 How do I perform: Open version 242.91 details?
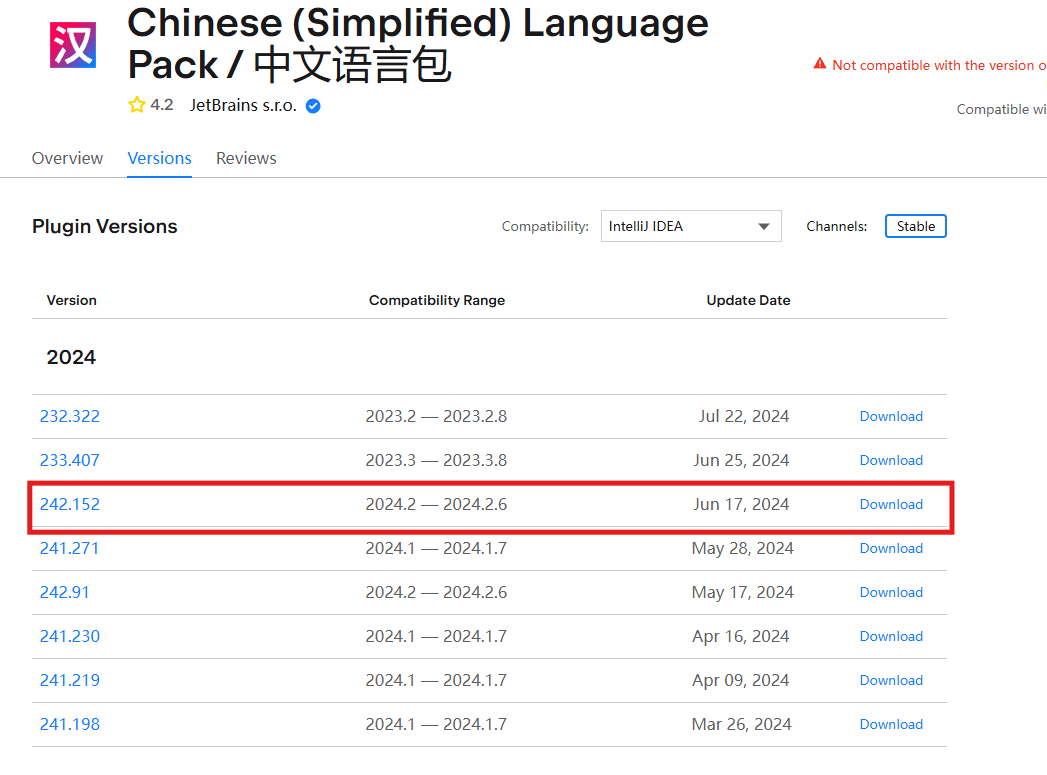64,593
